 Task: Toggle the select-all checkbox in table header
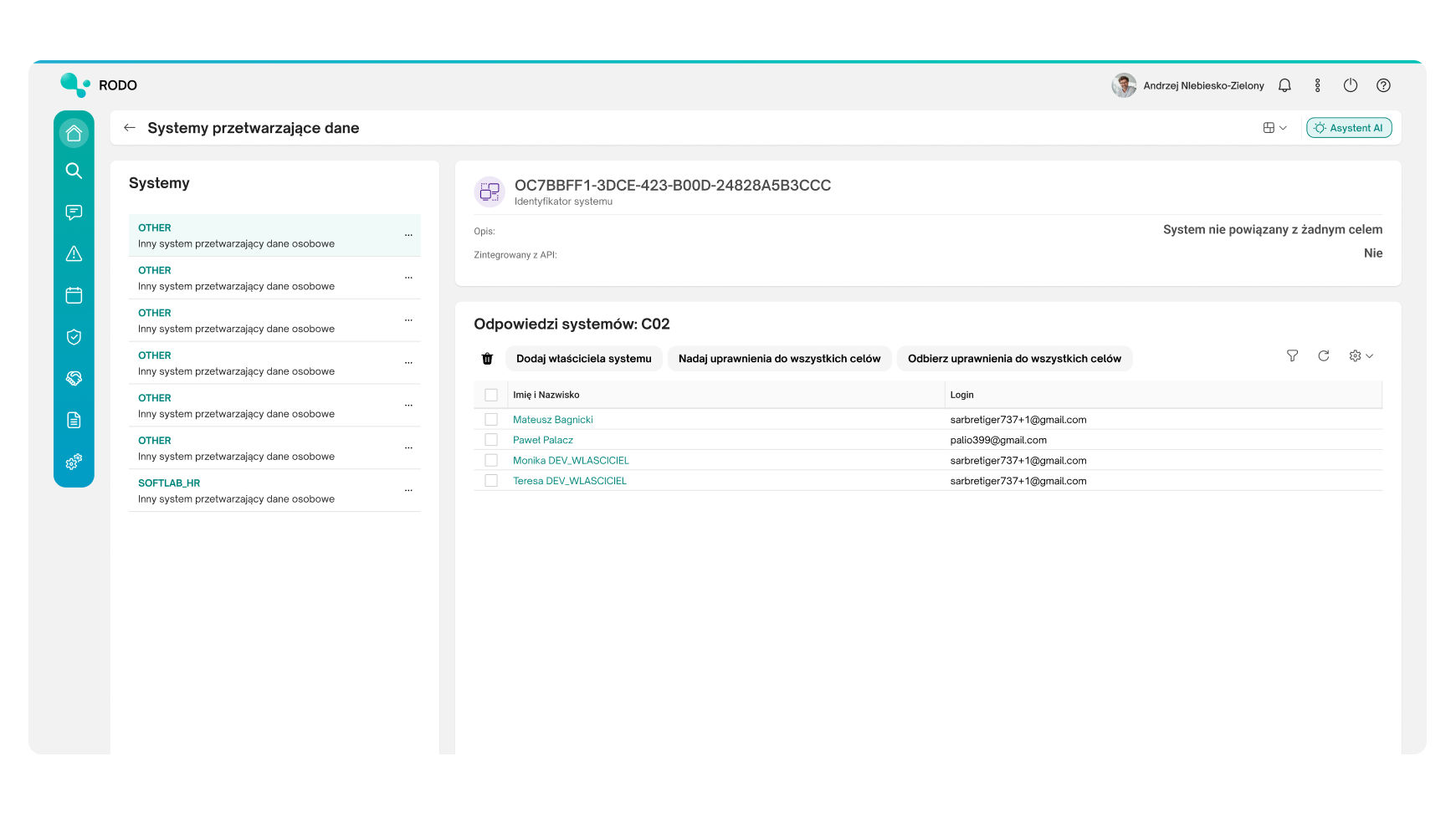click(491, 395)
